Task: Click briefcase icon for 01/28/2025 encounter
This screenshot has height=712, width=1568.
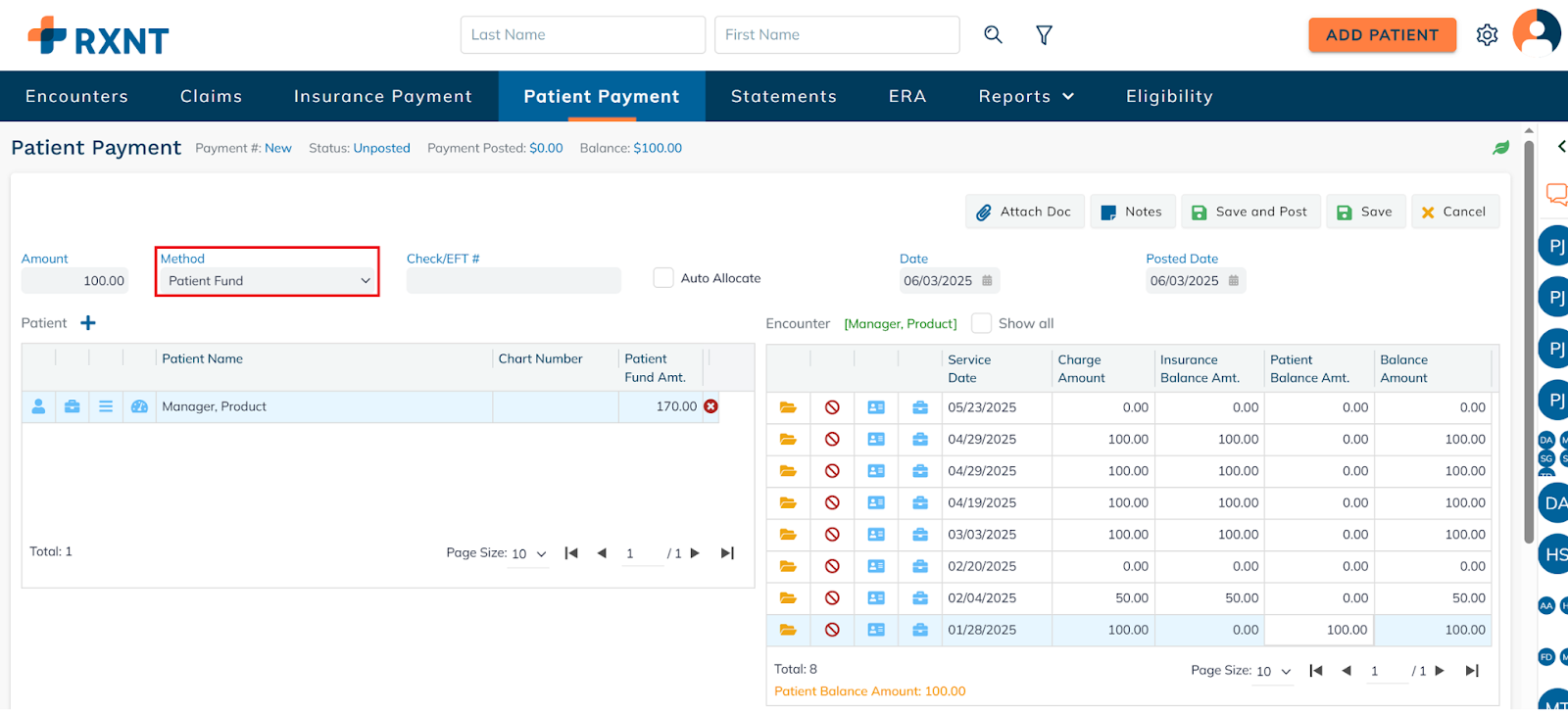Action: click(x=919, y=630)
